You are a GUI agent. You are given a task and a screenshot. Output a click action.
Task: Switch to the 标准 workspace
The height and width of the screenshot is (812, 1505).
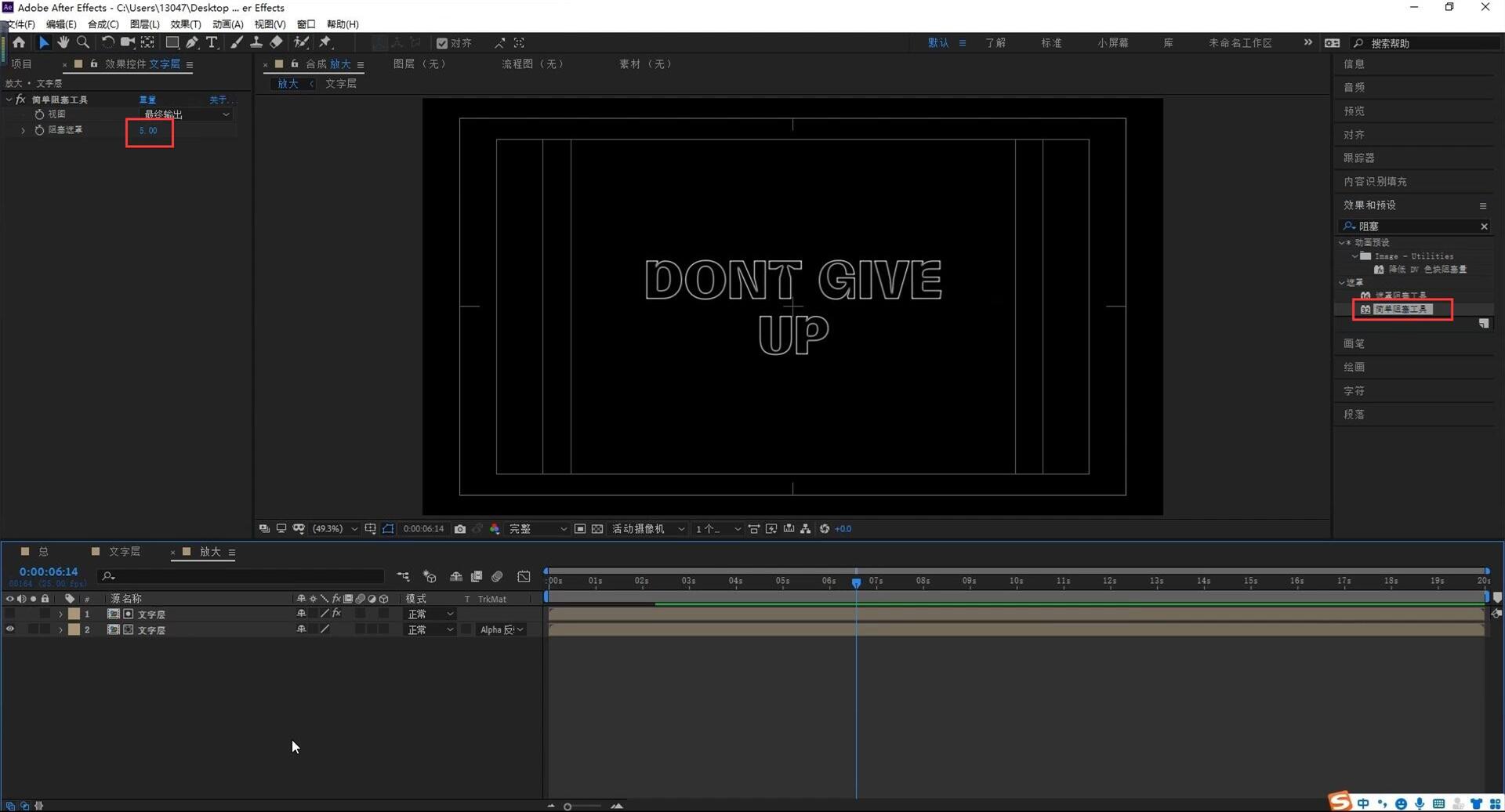click(1051, 43)
